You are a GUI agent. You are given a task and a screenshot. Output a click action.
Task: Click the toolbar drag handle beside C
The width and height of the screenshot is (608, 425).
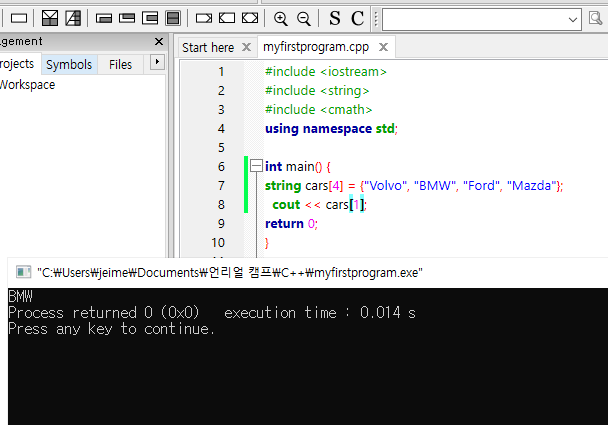point(375,19)
